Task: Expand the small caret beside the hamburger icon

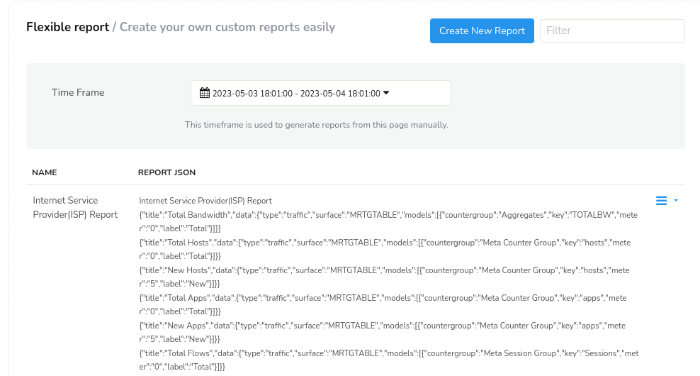Action: tap(676, 201)
